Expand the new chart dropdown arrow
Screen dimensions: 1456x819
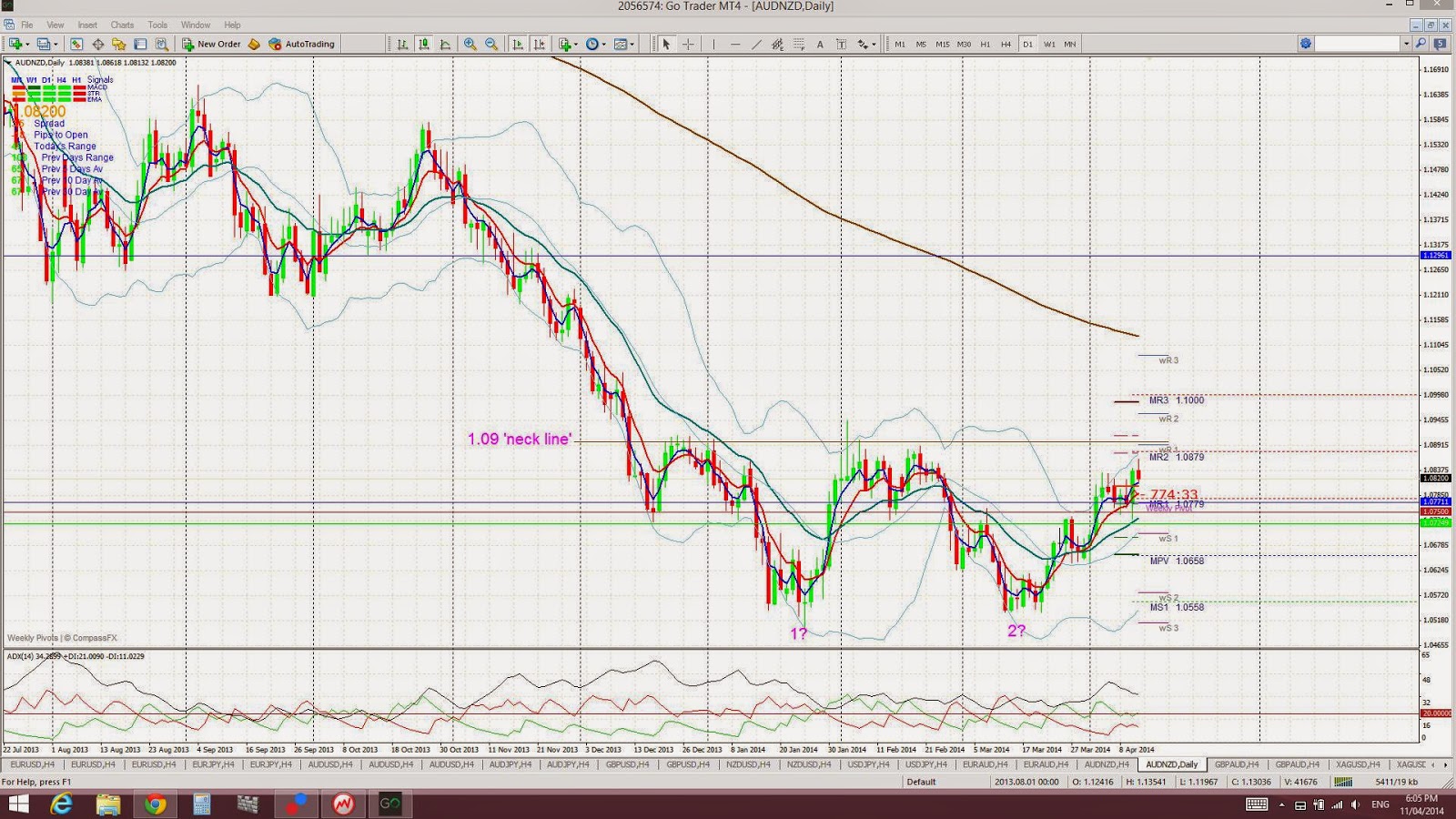[27, 44]
